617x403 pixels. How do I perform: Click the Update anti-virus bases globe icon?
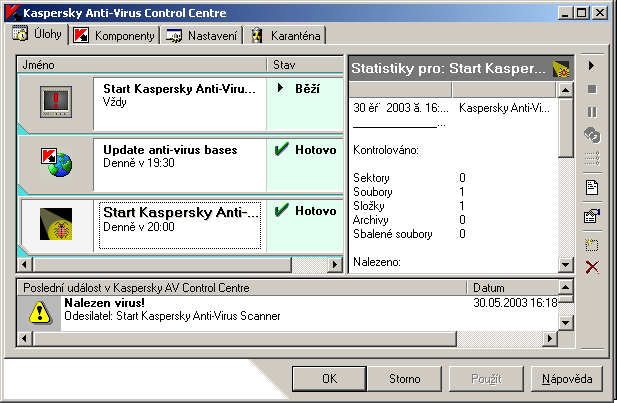56,162
